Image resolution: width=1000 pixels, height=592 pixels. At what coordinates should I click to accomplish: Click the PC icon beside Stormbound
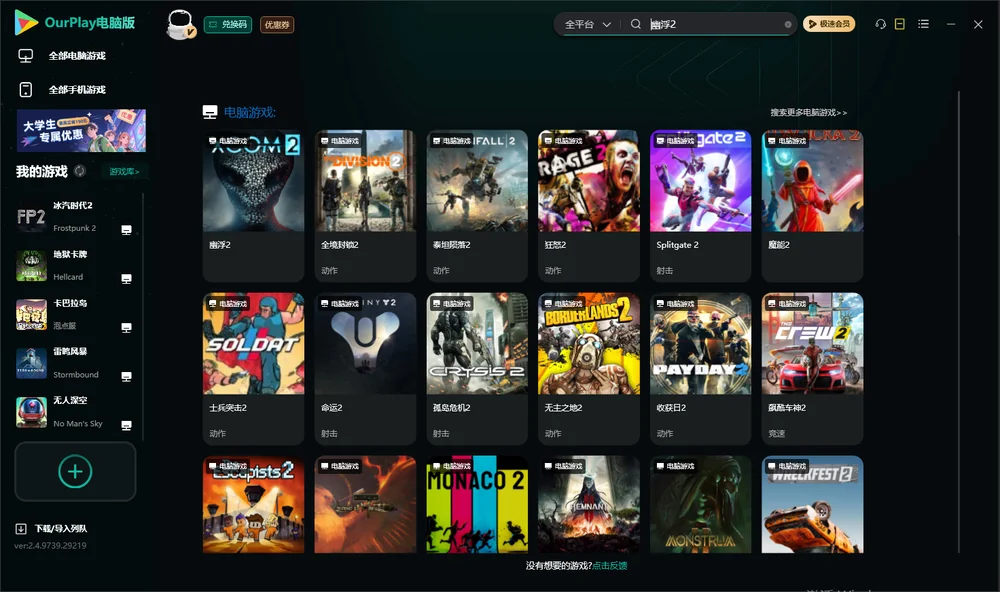126,376
